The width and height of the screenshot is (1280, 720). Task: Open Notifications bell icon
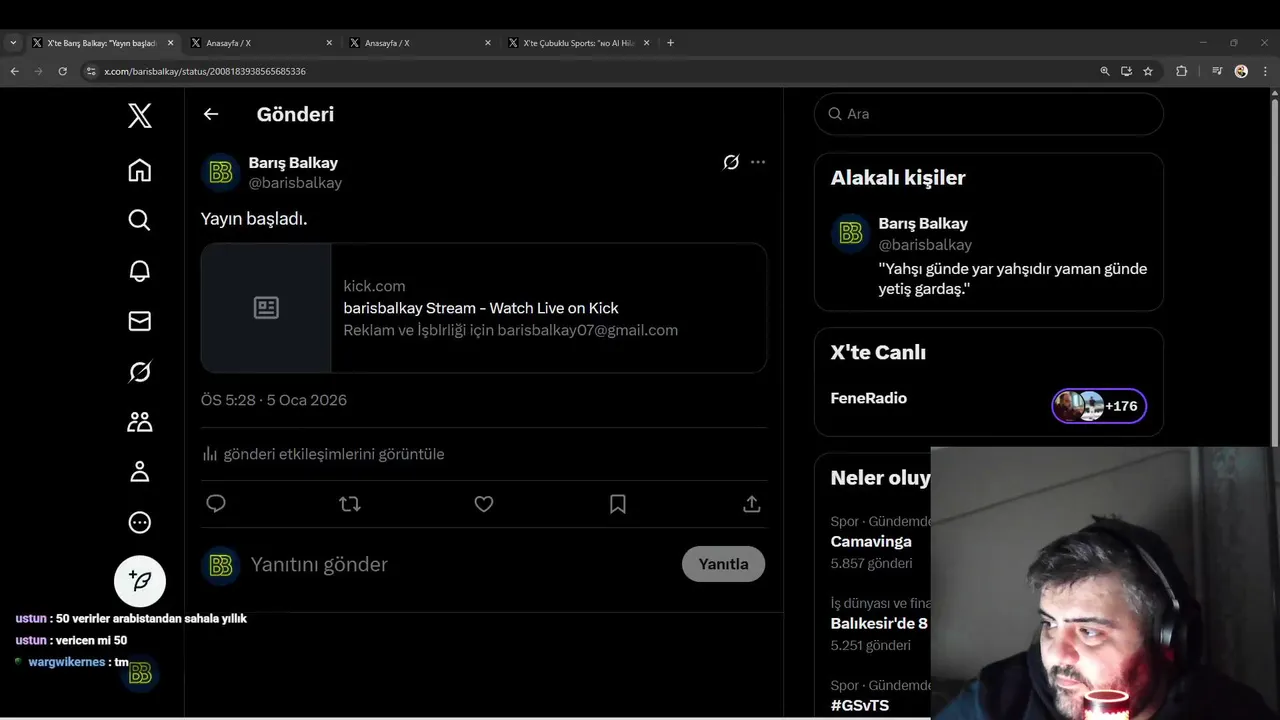(x=140, y=271)
